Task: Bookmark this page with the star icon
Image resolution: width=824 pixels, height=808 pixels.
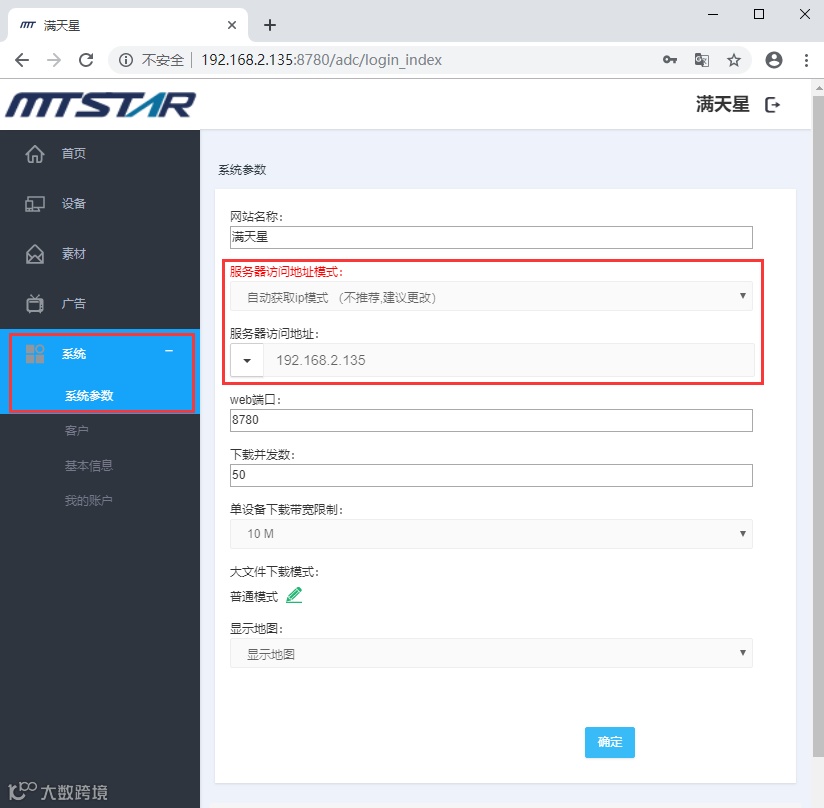Action: point(734,60)
